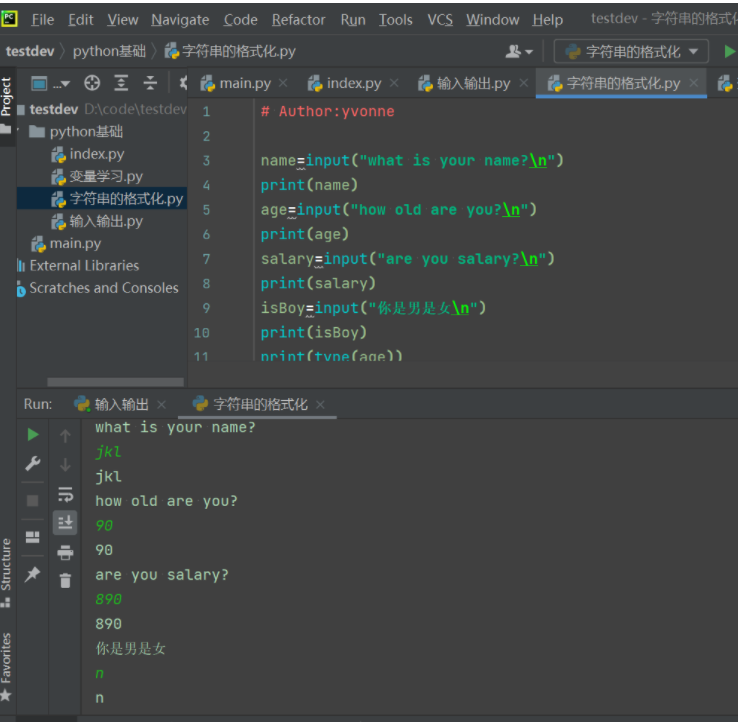The width and height of the screenshot is (738, 723).
Task: Open the Run menu
Action: click(353, 20)
